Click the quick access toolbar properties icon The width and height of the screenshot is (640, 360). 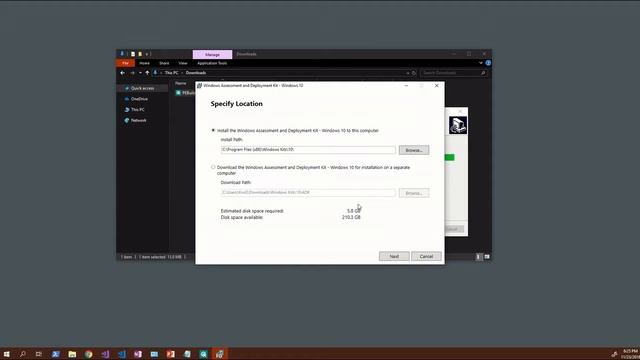[x=133, y=54]
